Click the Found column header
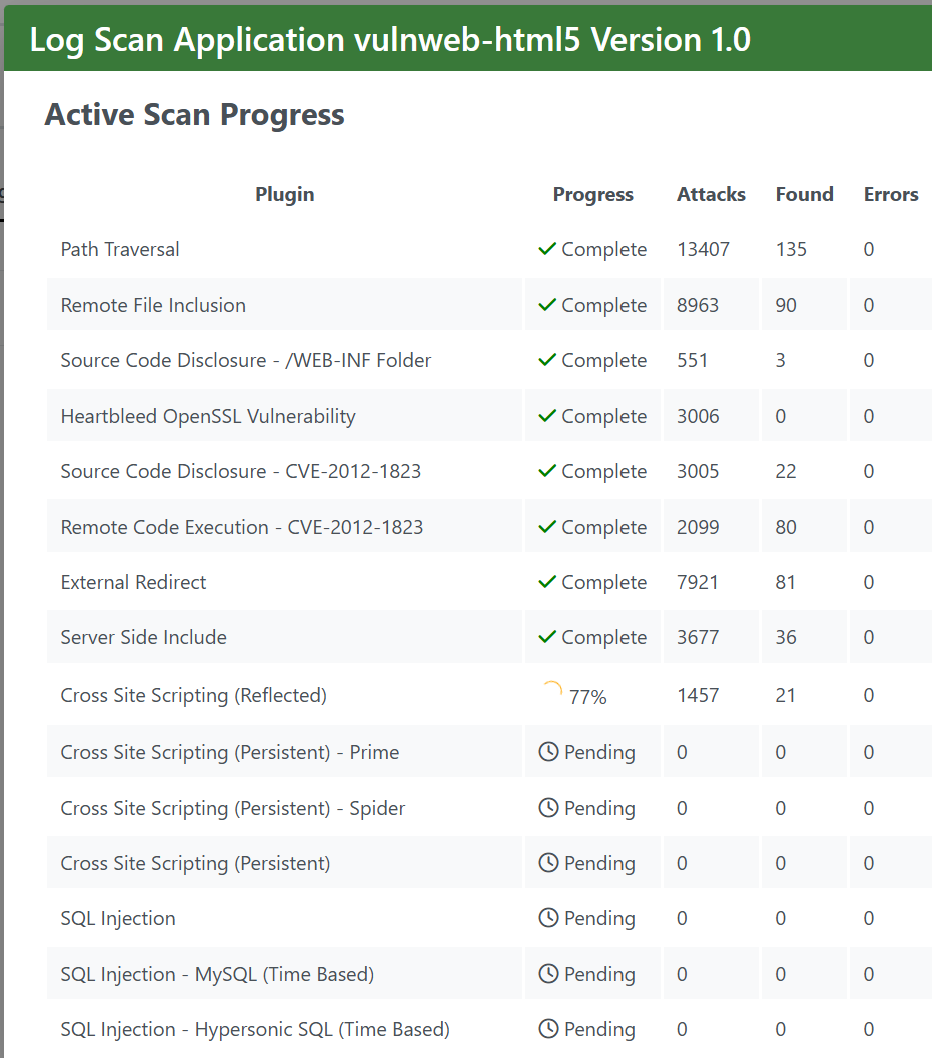The width and height of the screenshot is (932, 1058). pos(804,194)
